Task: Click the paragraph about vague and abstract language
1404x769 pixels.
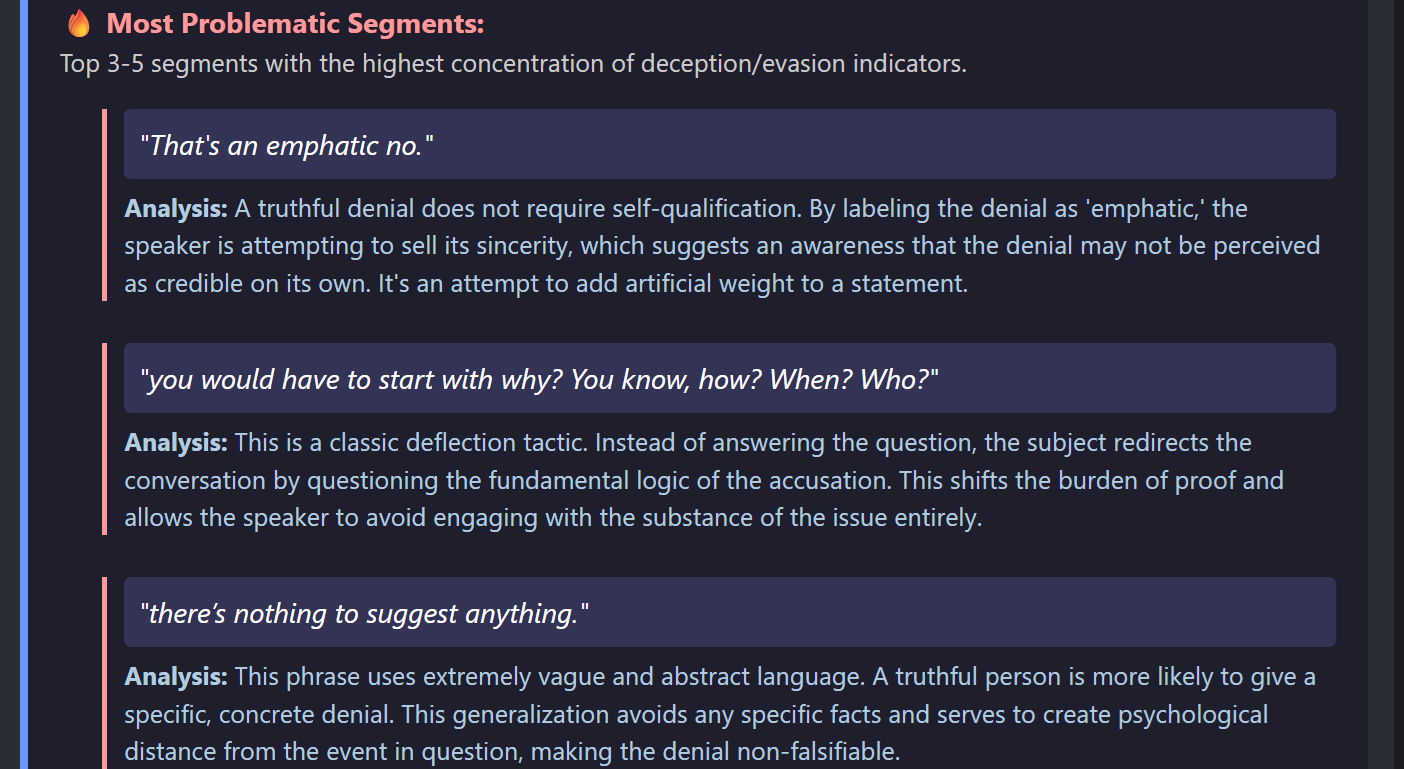Action: [x=720, y=714]
